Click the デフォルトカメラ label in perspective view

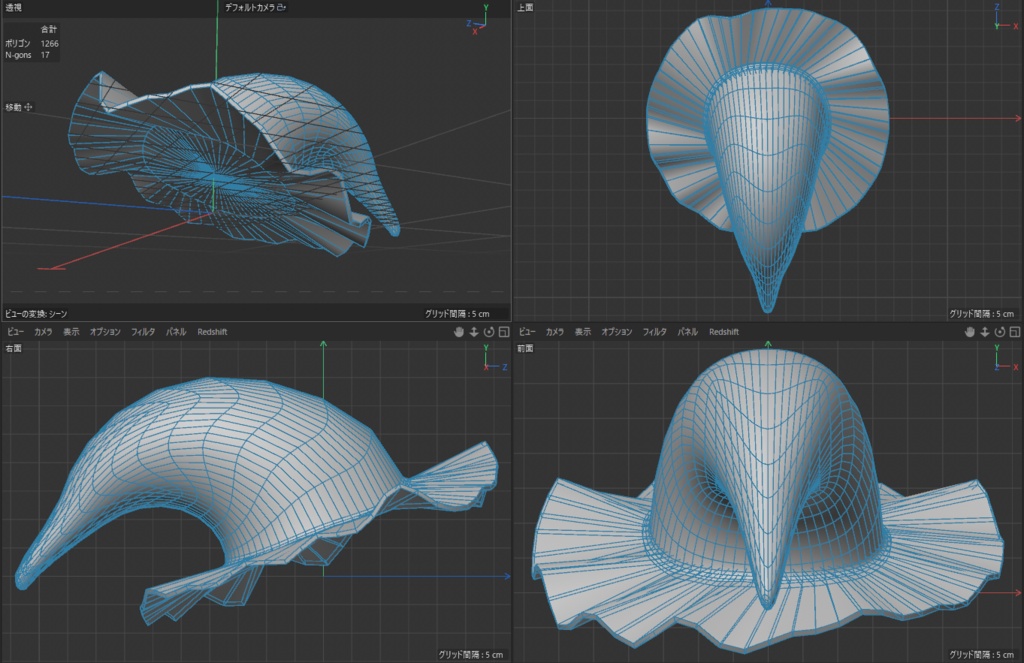pyautogui.click(x=250, y=8)
